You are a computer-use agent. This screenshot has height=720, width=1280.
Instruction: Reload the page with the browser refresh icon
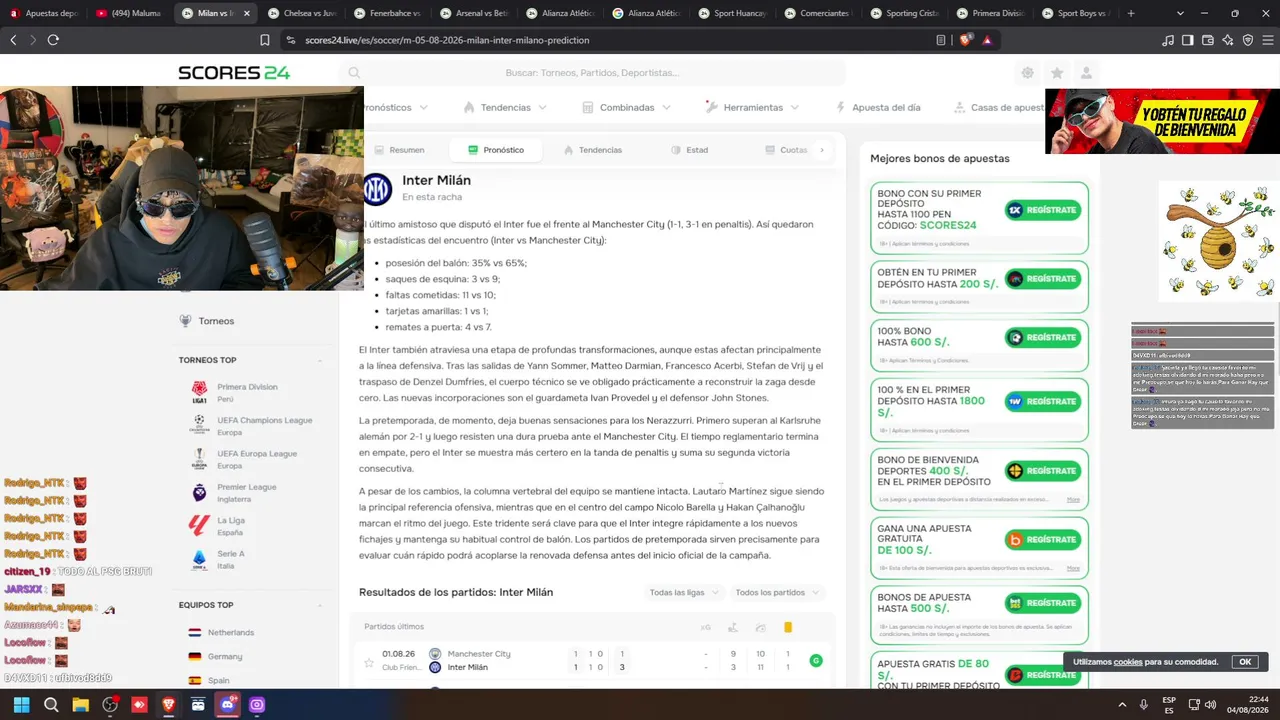pos(53,40)
